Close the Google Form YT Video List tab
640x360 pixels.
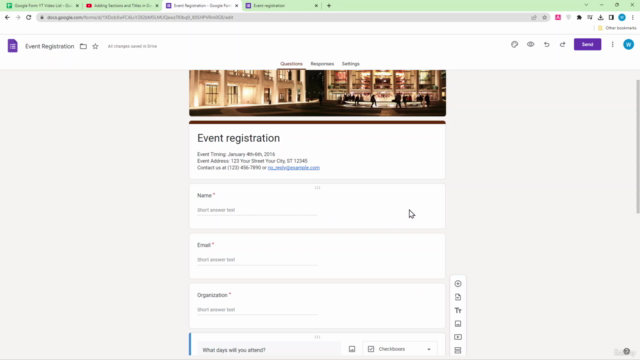(77, 6)
